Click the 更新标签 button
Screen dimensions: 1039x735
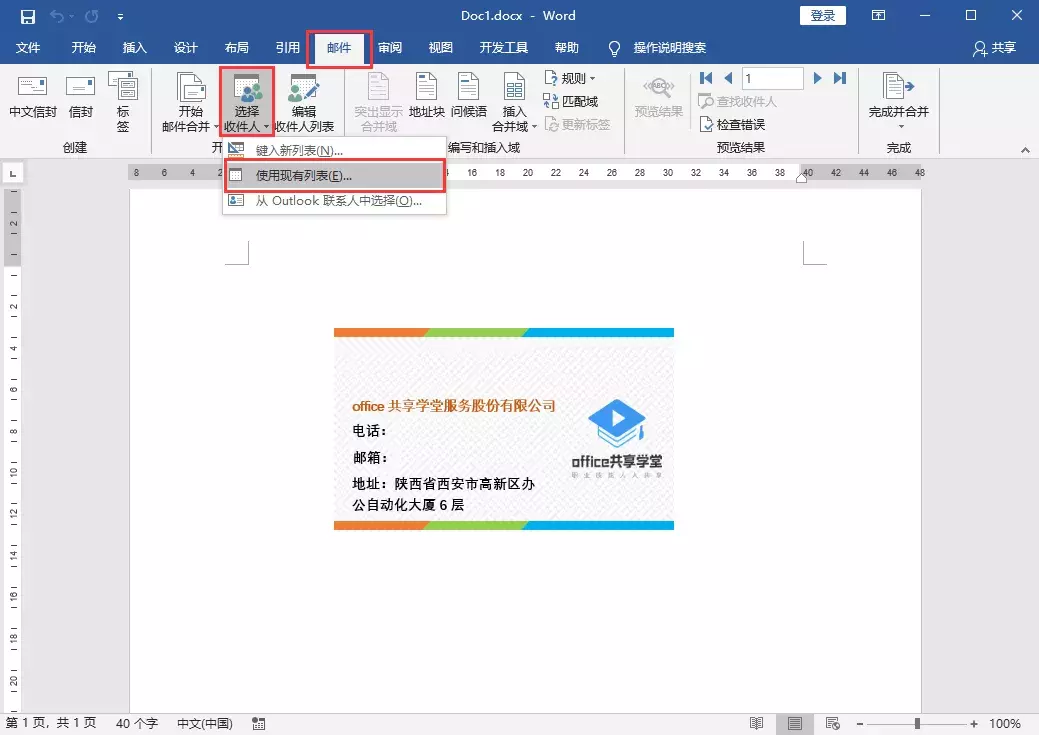tap(577, 124)
